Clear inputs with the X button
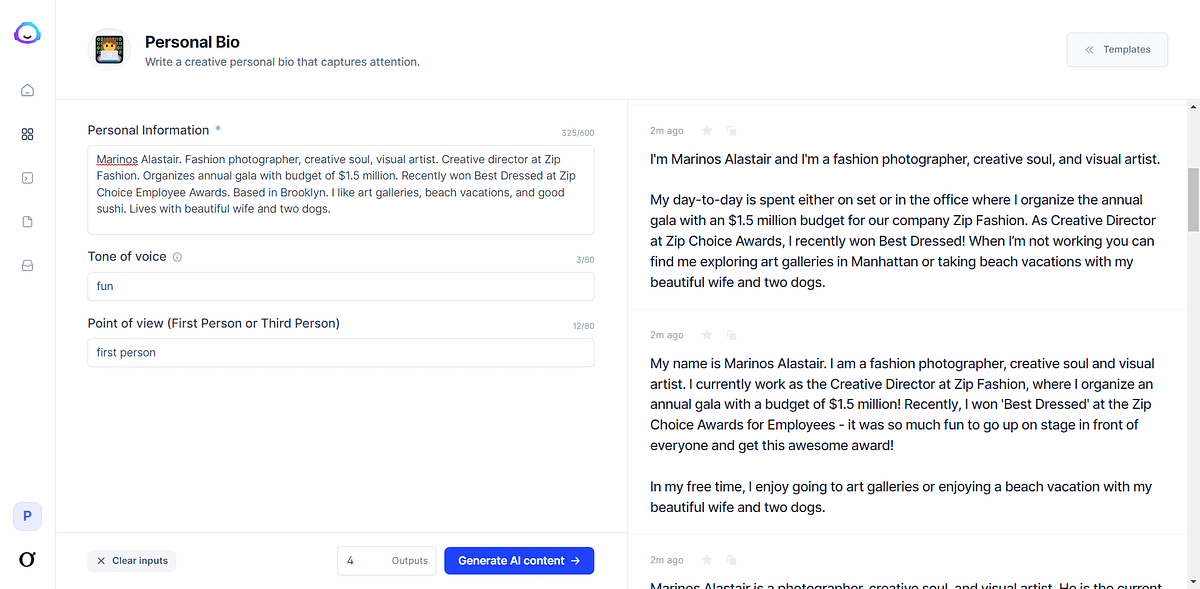Screen dimensions: 1200x589 [132, 561]
